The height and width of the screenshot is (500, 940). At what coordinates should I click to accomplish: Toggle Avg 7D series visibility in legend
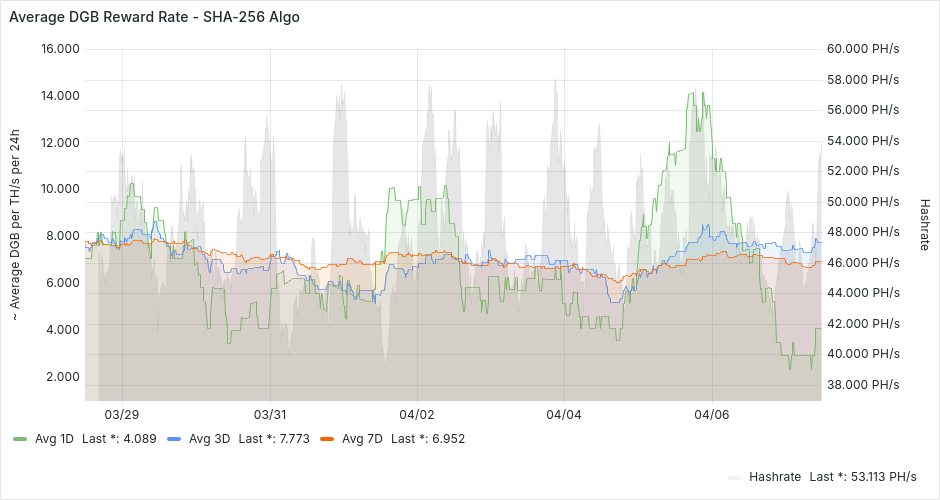coord(363,438)
